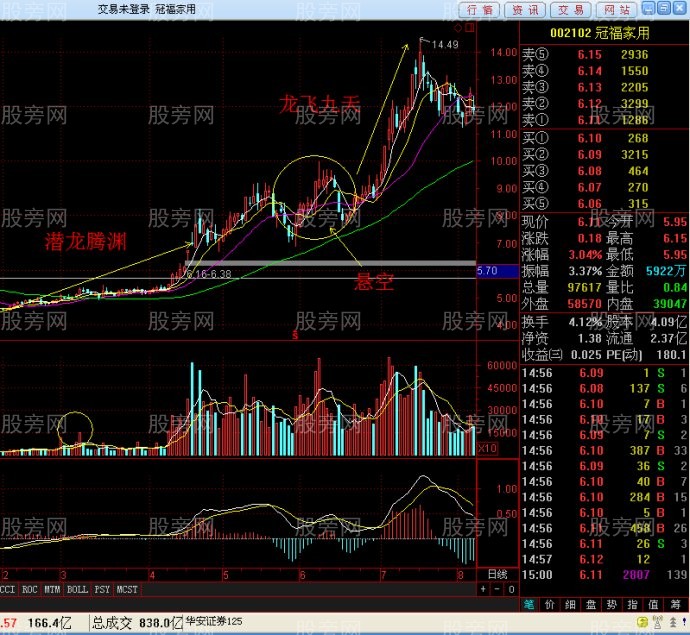Click the square layout icon above chart

pyautogui.click(x=470, y=28)
